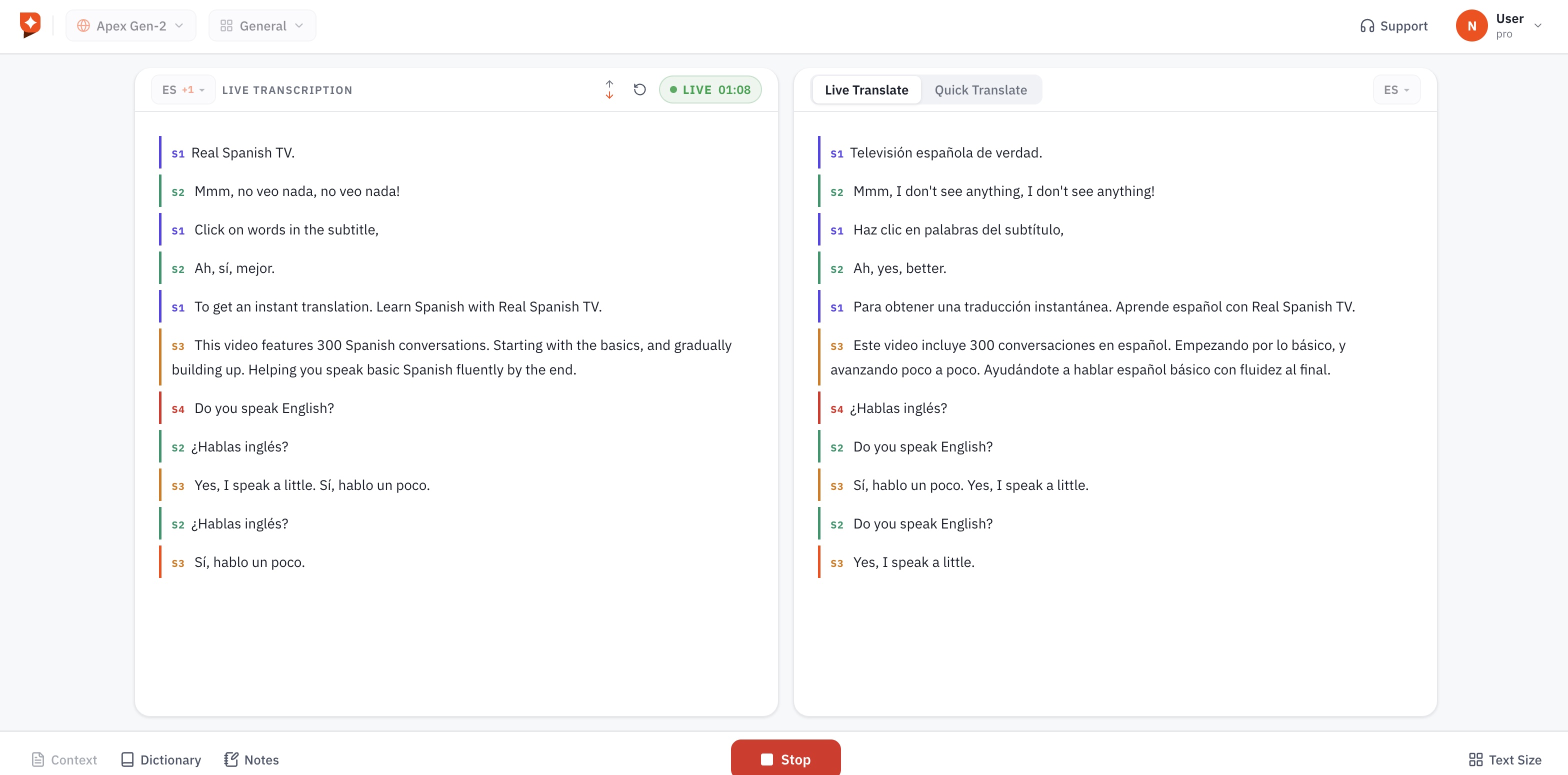
Task: Open the Notes panel
Action: tap(251, 759)
